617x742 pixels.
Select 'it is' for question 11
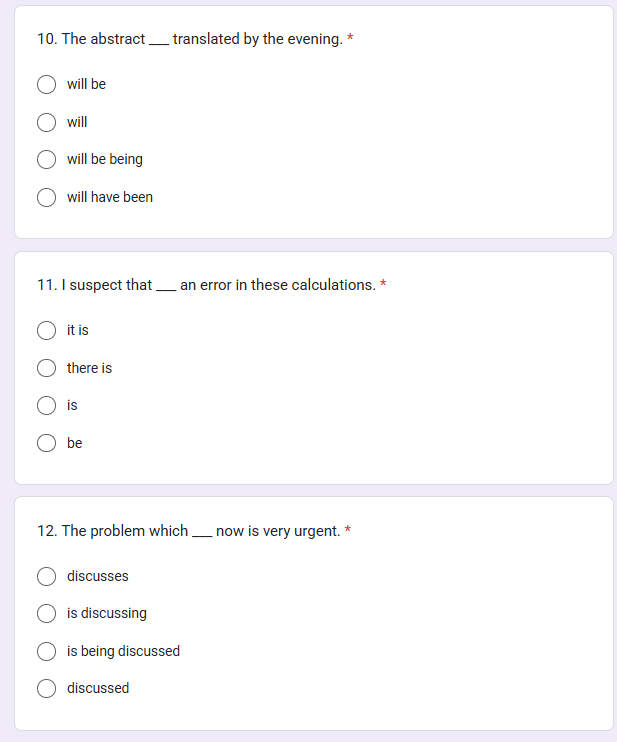point(46,330)
